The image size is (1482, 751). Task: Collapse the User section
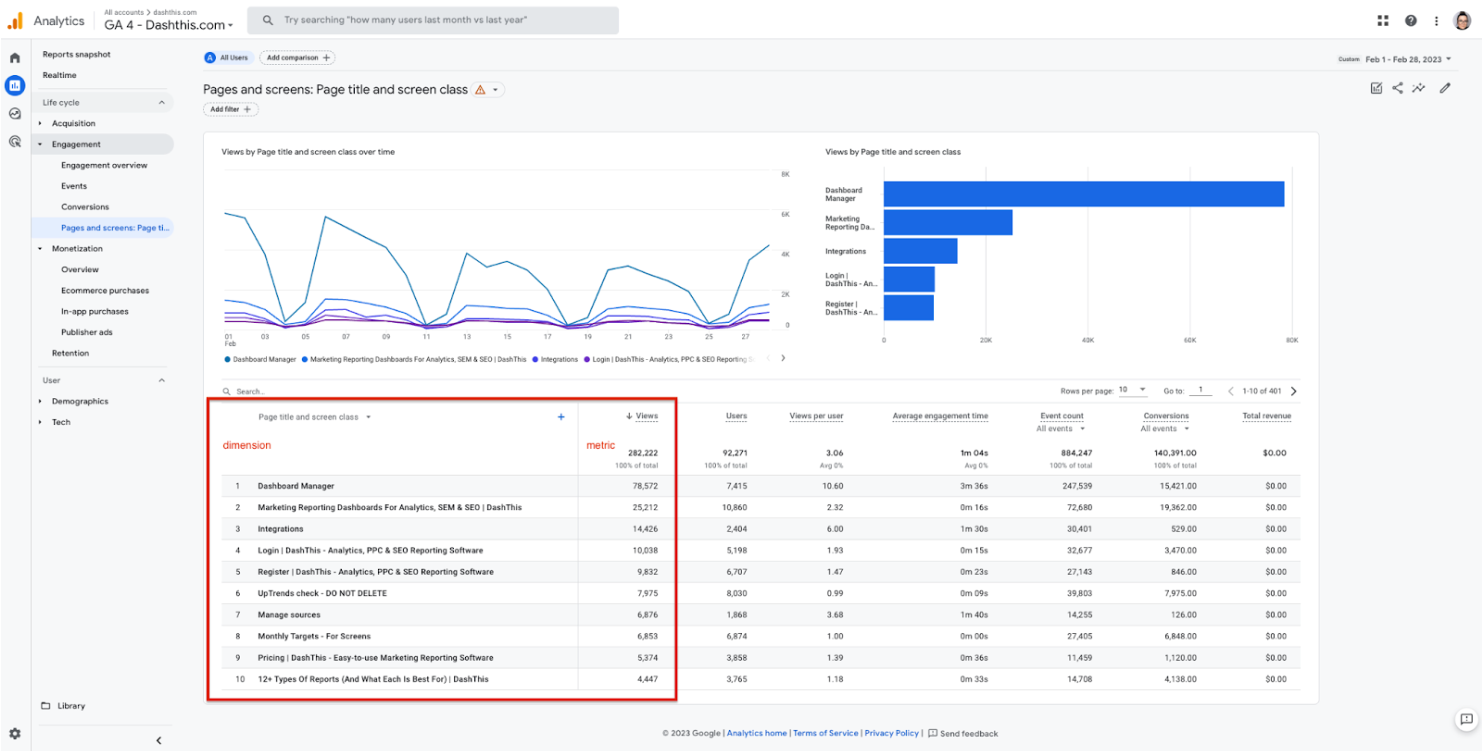162,381
